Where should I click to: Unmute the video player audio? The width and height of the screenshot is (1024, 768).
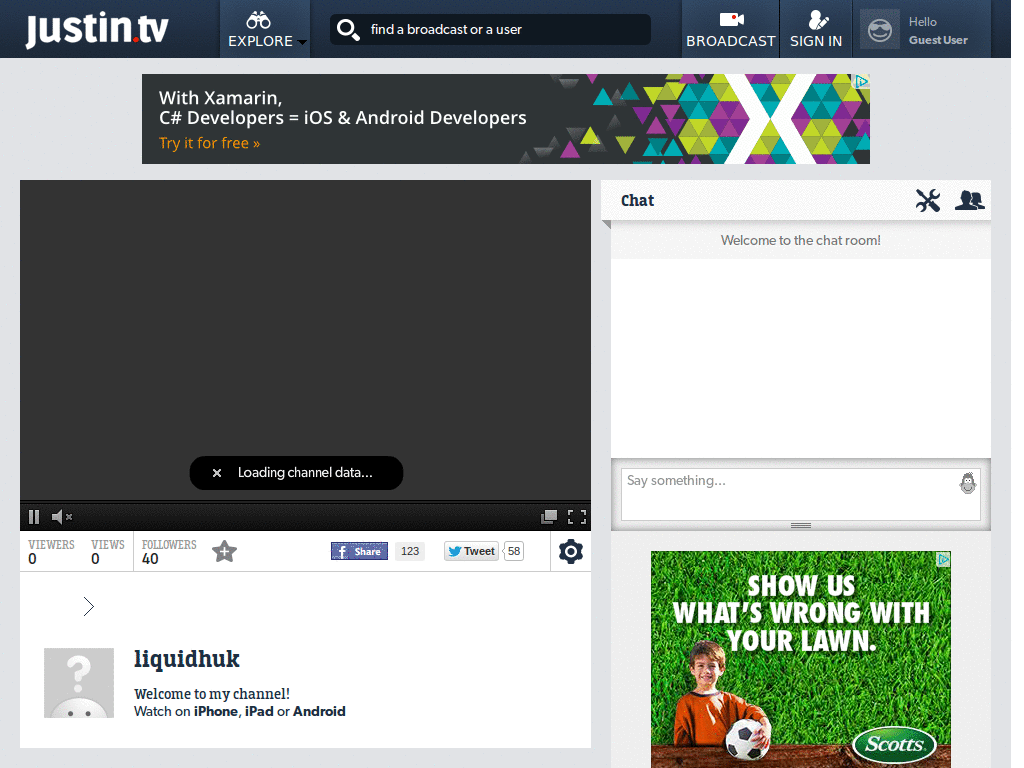coord(61,516)
